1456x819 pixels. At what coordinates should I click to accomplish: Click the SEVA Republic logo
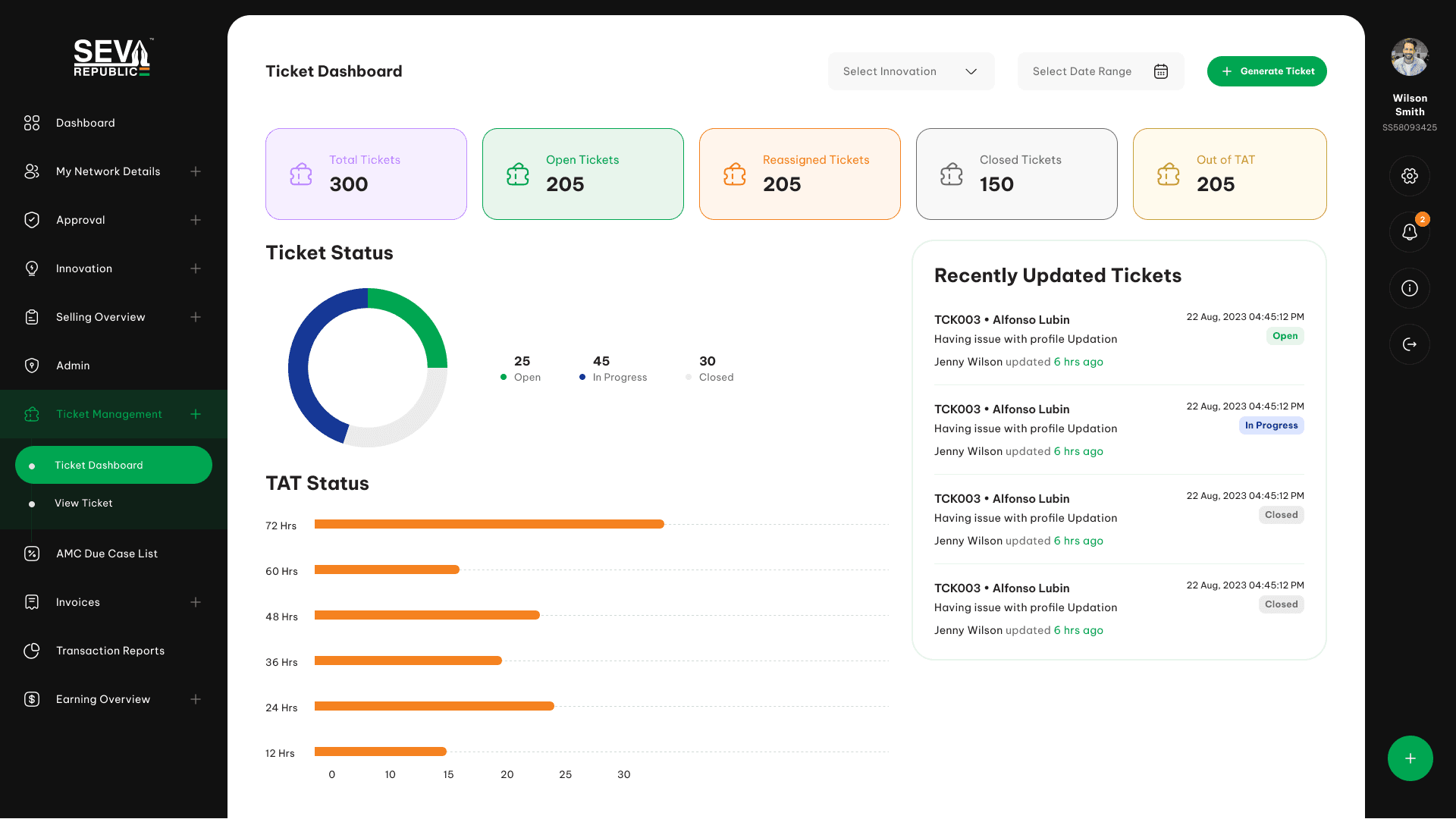click(113, 58)
